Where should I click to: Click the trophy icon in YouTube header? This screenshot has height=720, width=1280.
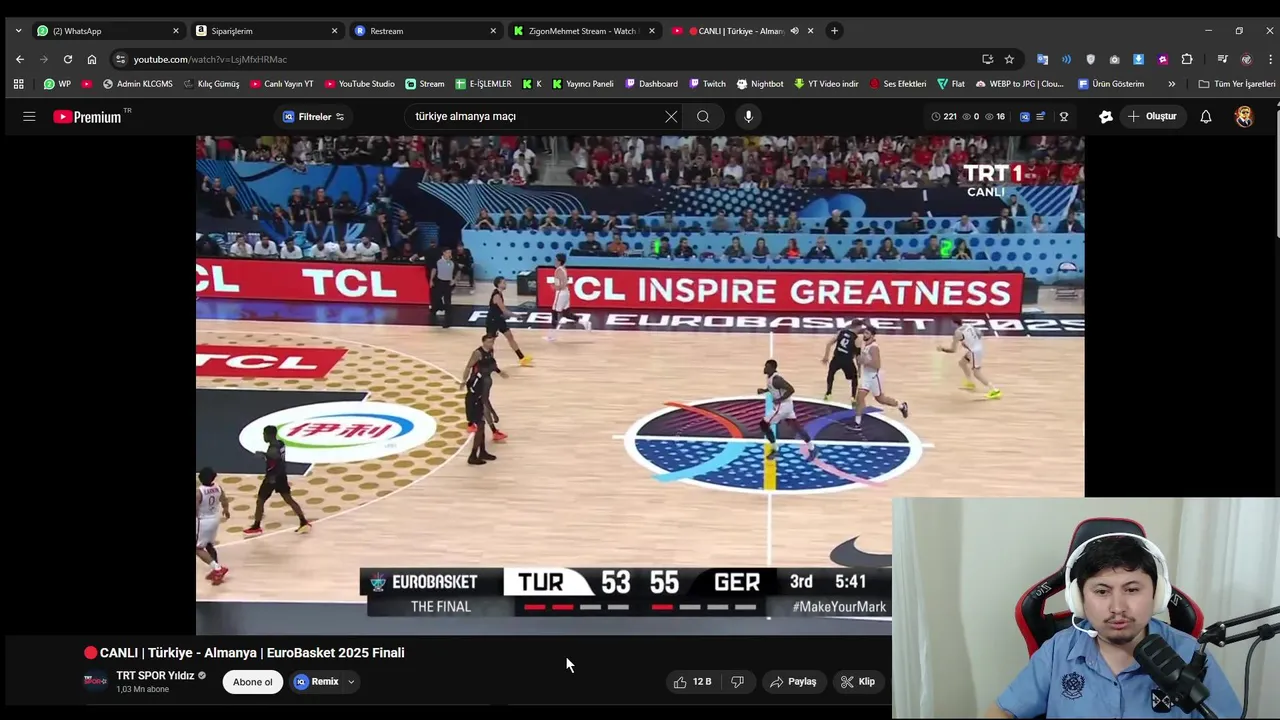[x=1064, y=117]
